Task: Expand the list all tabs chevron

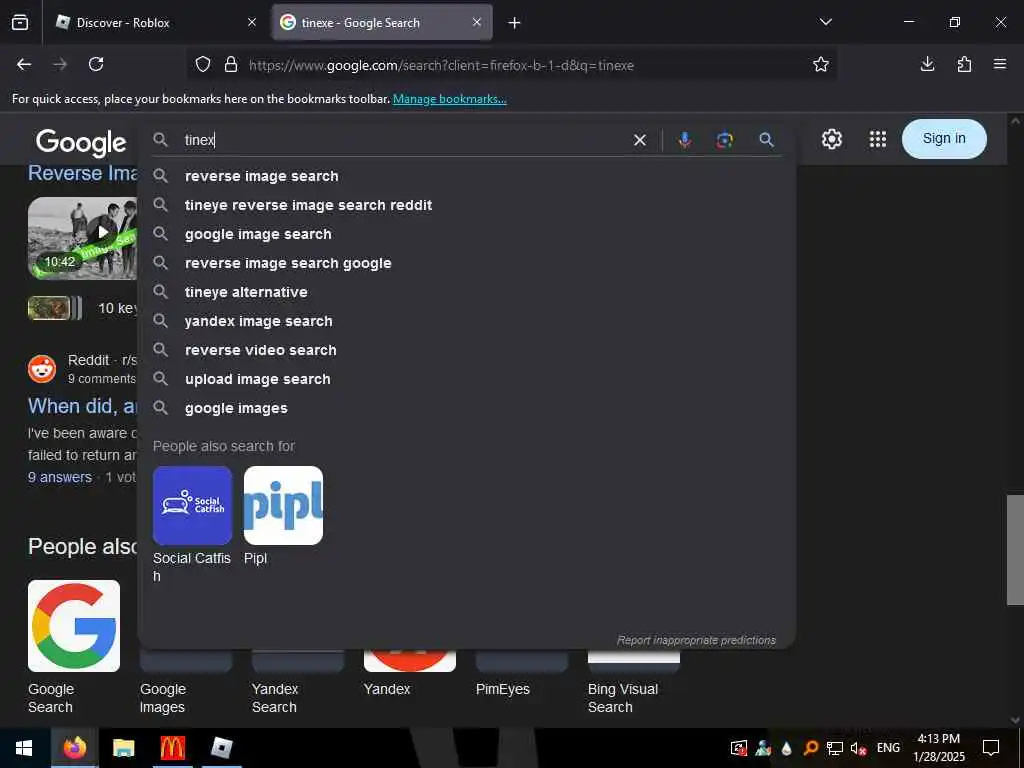Action: coord(825,22)
